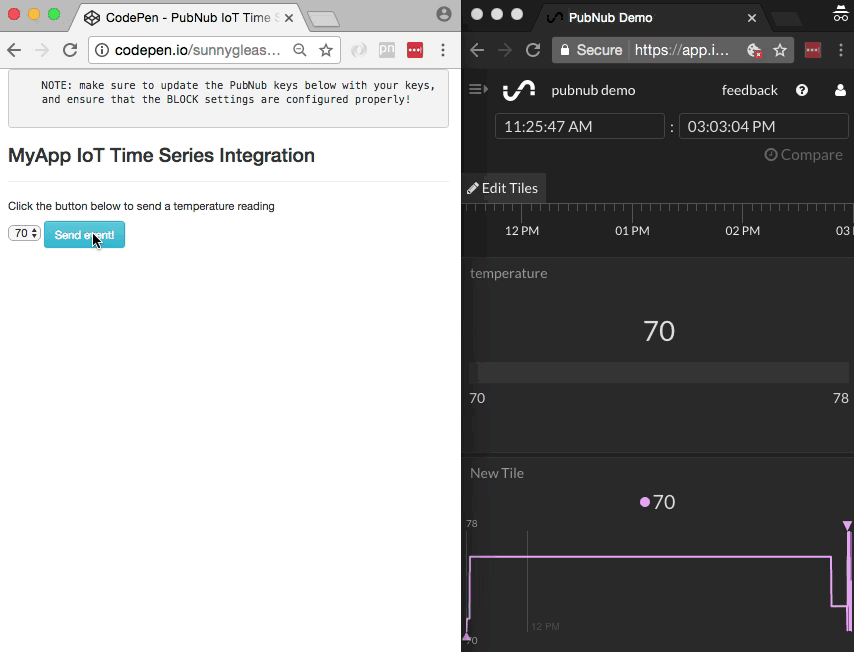Click the 03:03:04 PM end time field
854x652 pixels.
[764, 126]
